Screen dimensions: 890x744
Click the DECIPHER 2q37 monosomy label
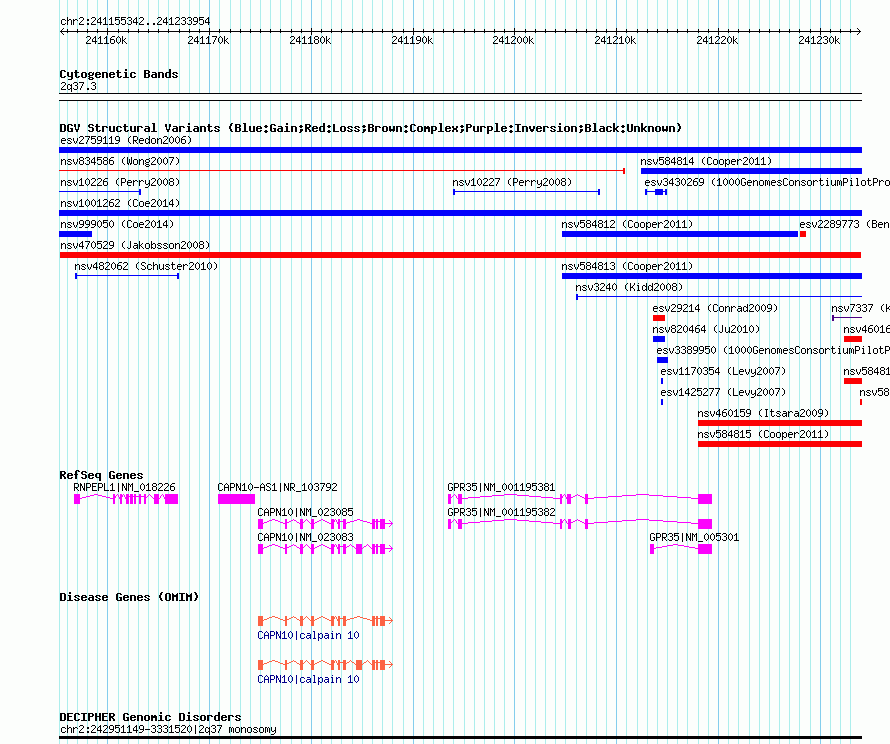coord(168,729)
